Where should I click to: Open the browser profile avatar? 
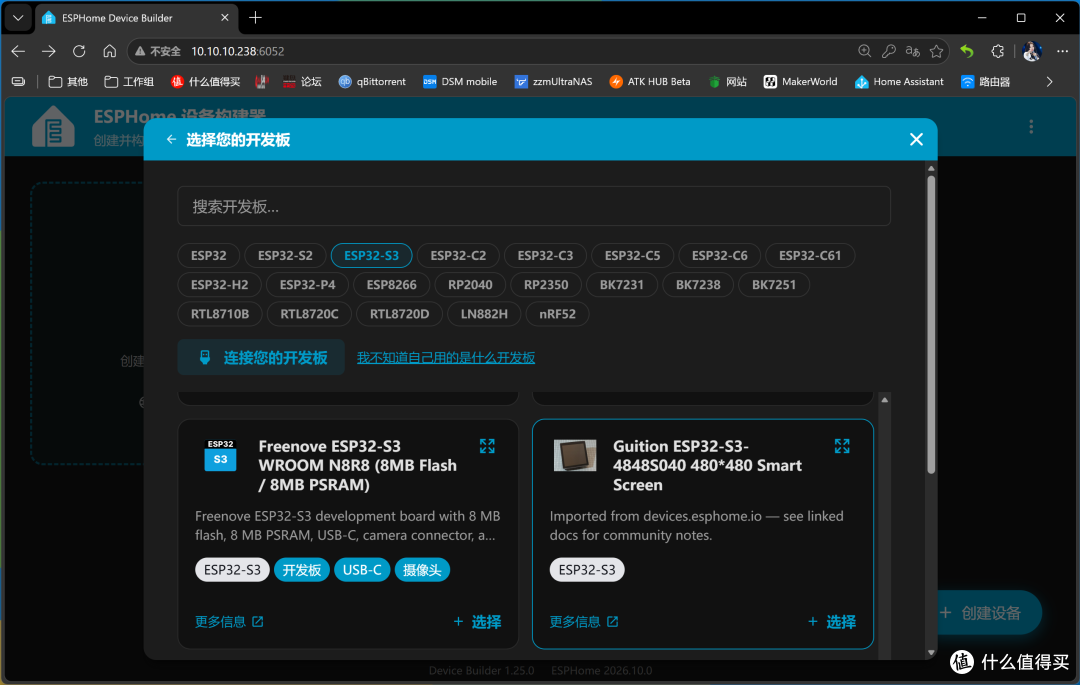(x=1031, y=51)
